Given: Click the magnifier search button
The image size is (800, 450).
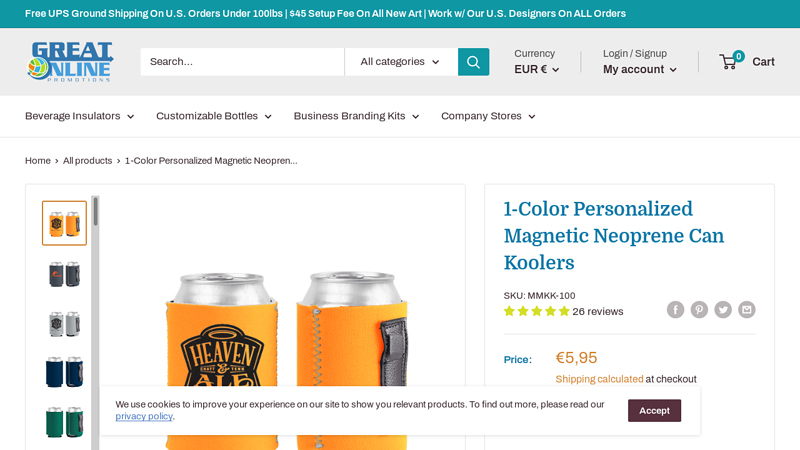Looking at the screenshot, I should pyautogui.click(x=473, y=62).
